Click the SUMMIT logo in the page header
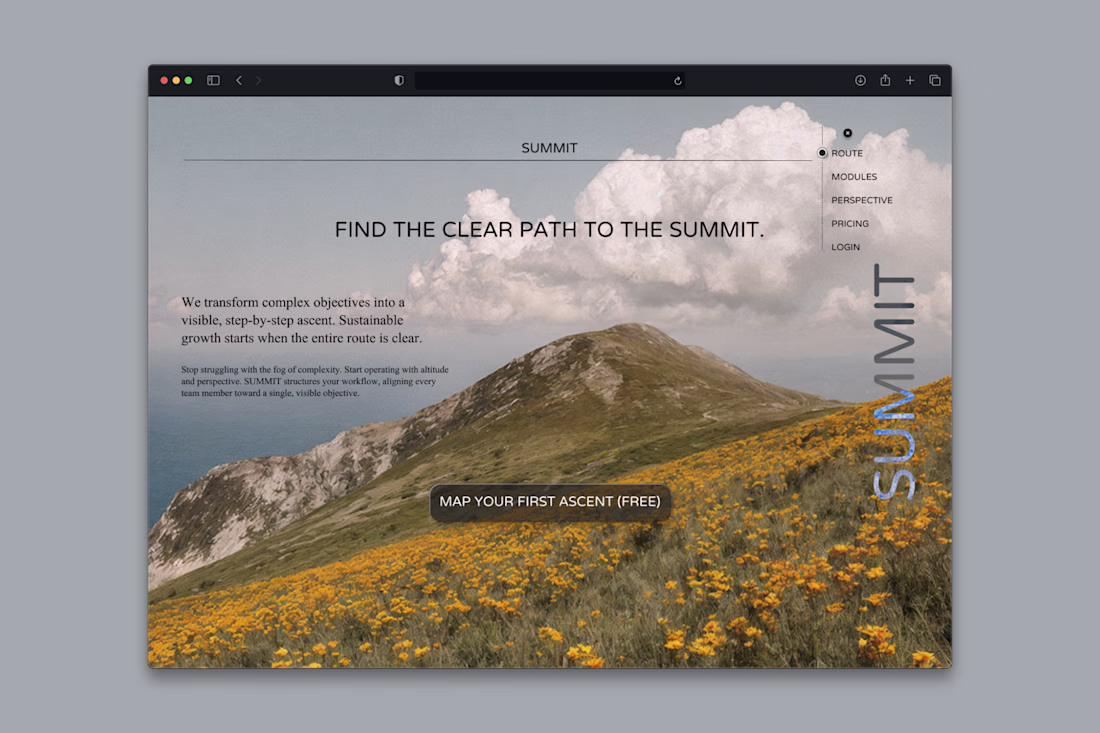This screenshot has width=1100, height=733. (549, 148)
